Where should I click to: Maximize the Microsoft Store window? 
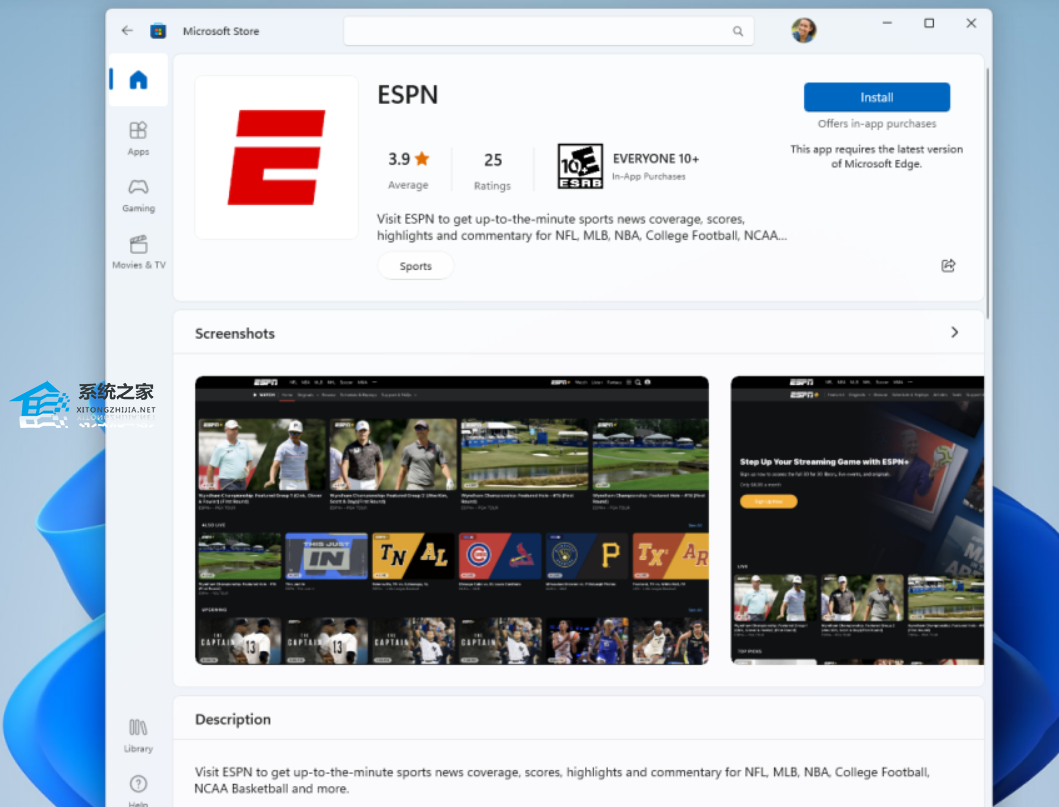pos(929,23)
